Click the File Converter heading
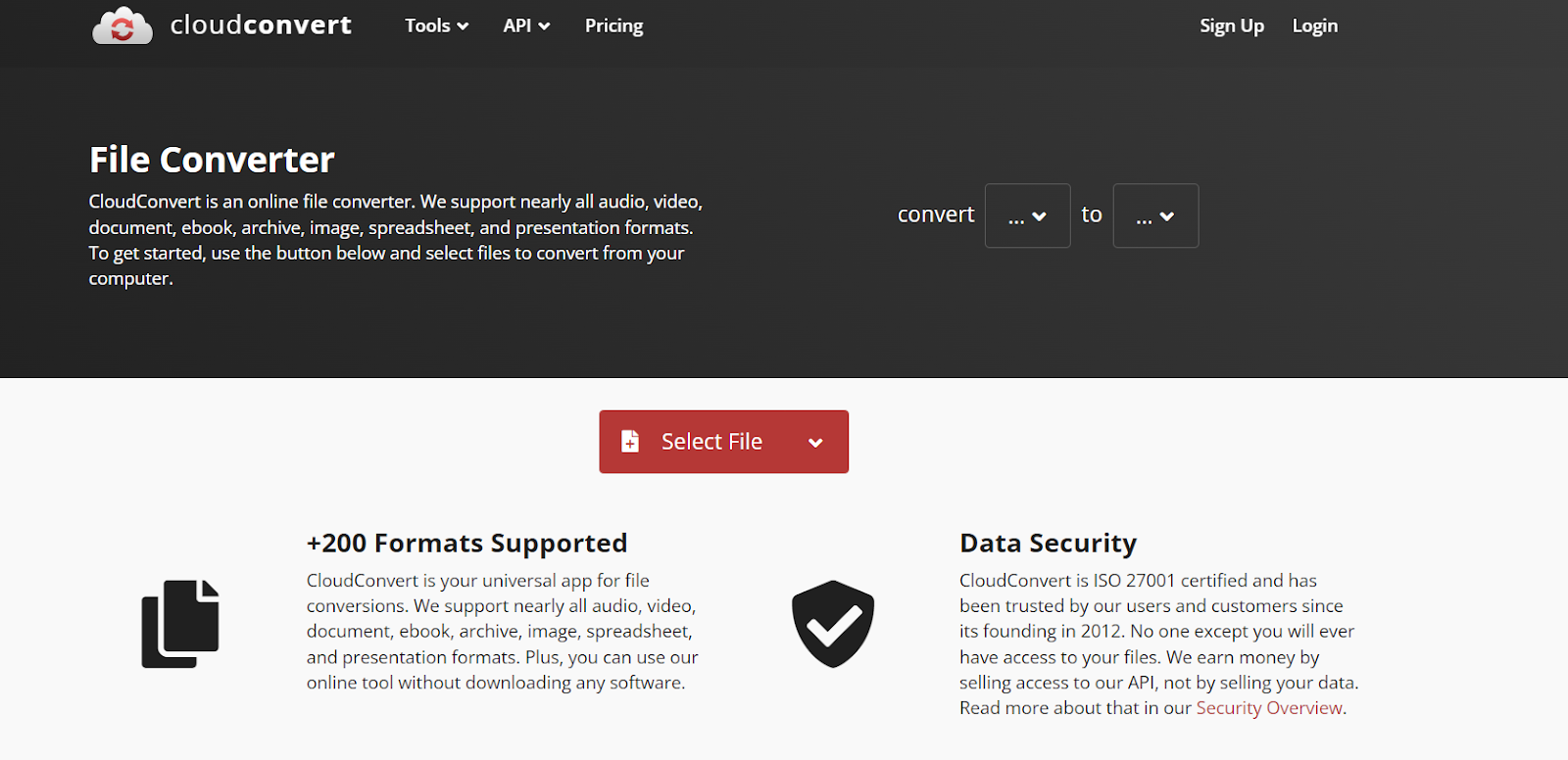 point(212,160)
